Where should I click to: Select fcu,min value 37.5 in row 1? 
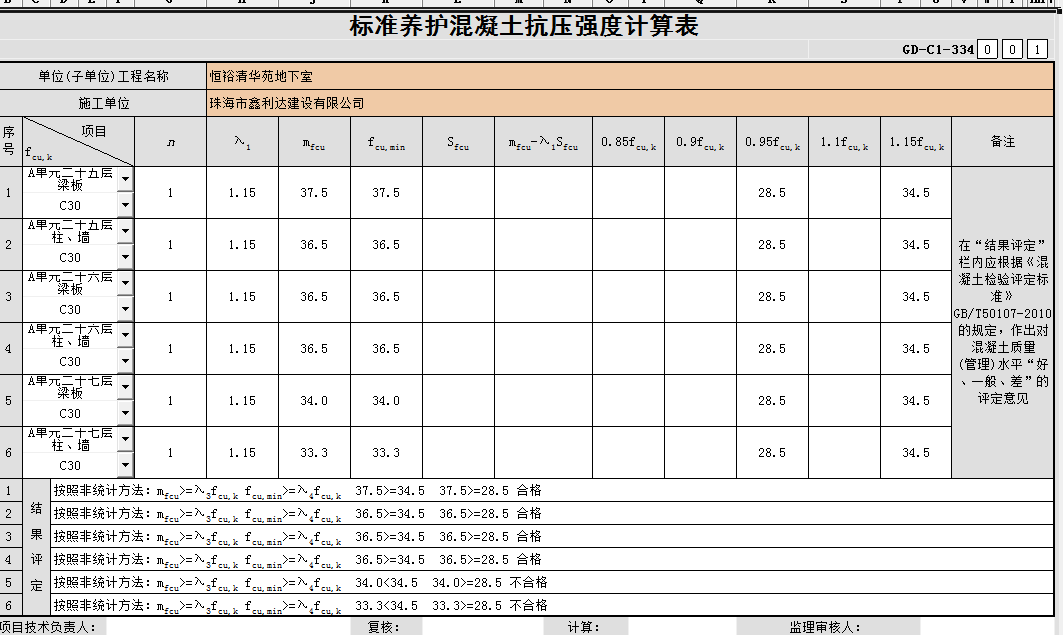pos(386,193)
